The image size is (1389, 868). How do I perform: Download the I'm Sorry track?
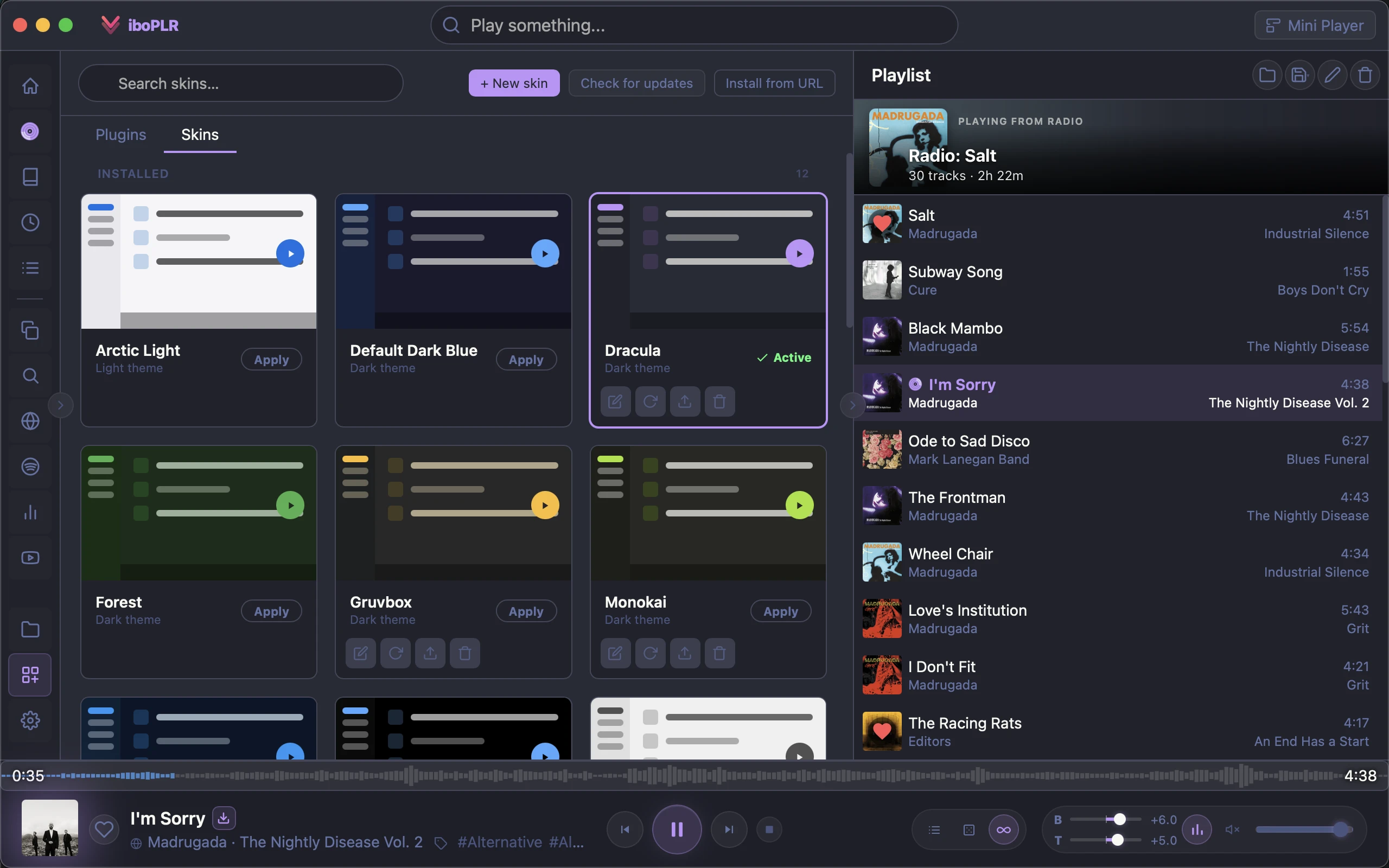click(x=224, y=818)
